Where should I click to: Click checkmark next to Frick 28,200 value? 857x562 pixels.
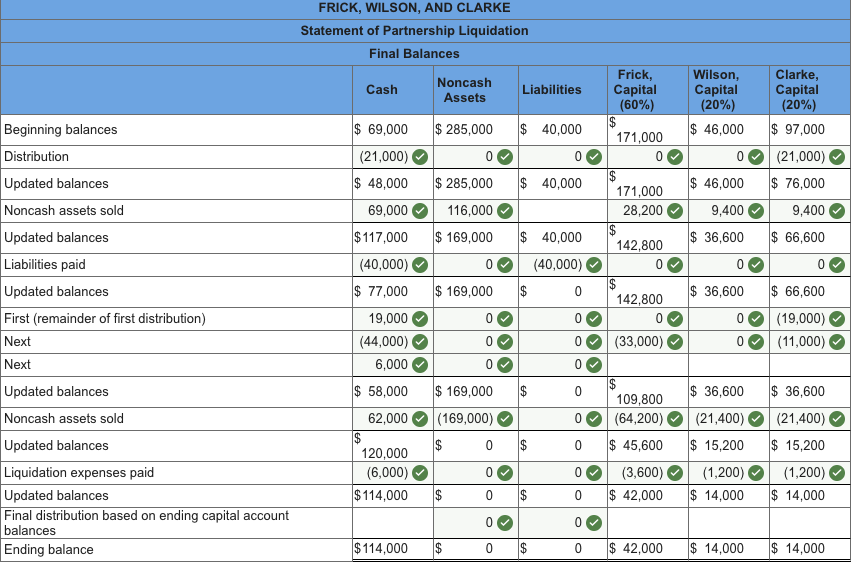[x=675, y=210]
